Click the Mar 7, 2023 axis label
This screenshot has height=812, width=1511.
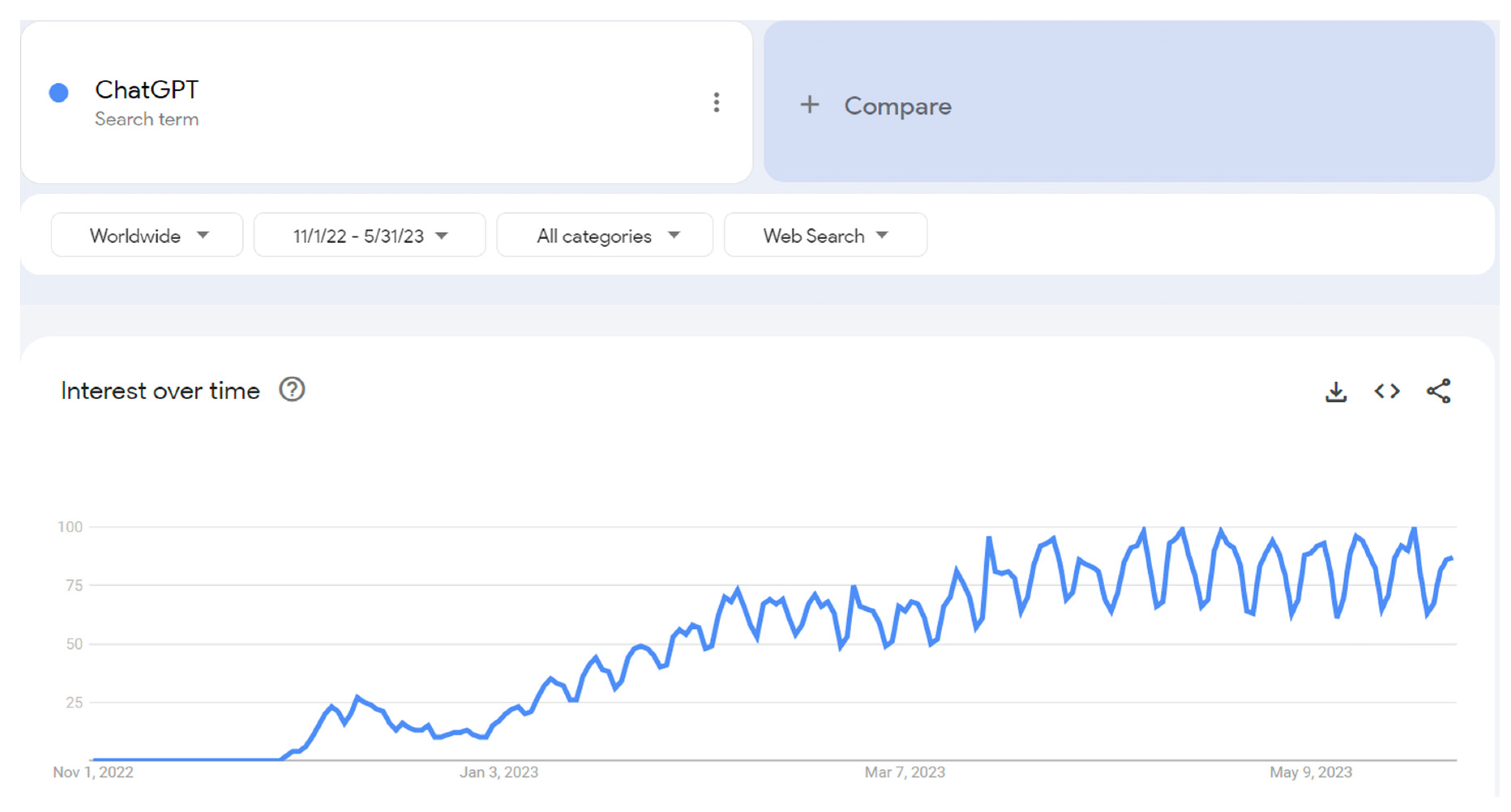click(x=904, y=772)
